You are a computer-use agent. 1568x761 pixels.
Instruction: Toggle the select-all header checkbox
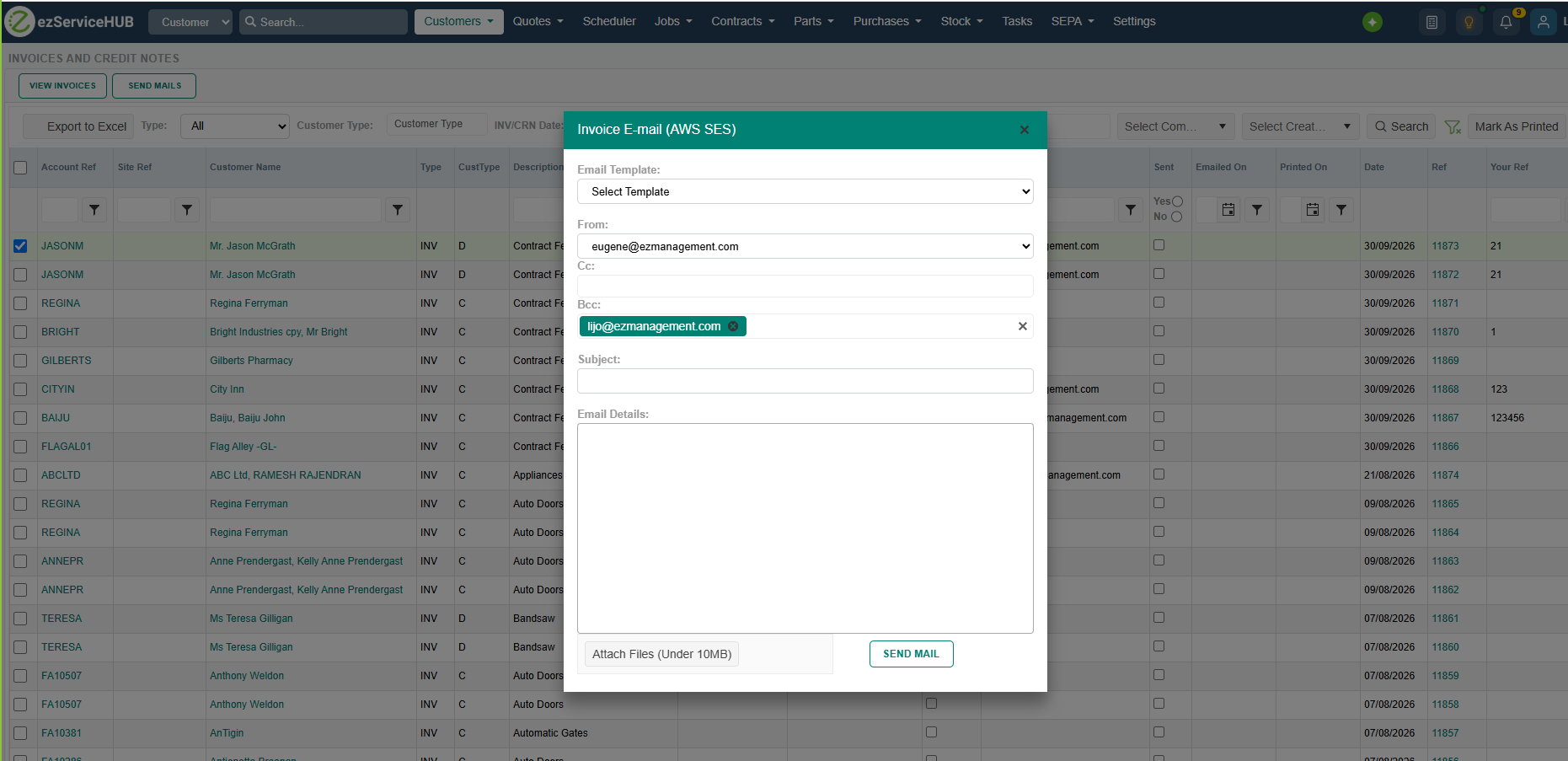click(x=20, y=168)
